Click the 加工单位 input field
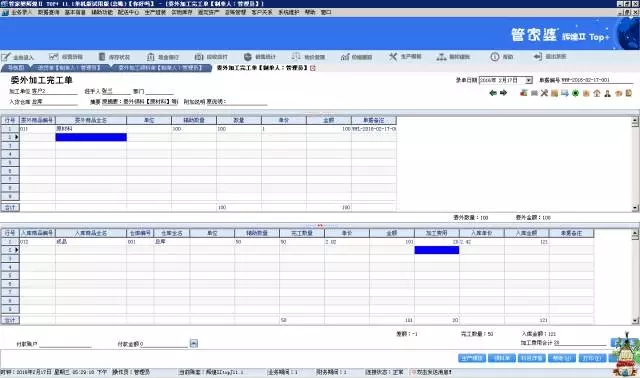The height and width of the screenshot is (378, 640). pos(54,91)
